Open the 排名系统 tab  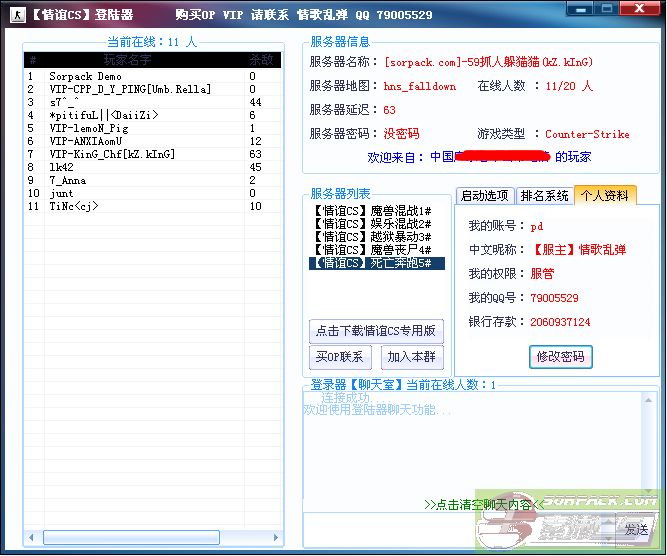[544, 196]
